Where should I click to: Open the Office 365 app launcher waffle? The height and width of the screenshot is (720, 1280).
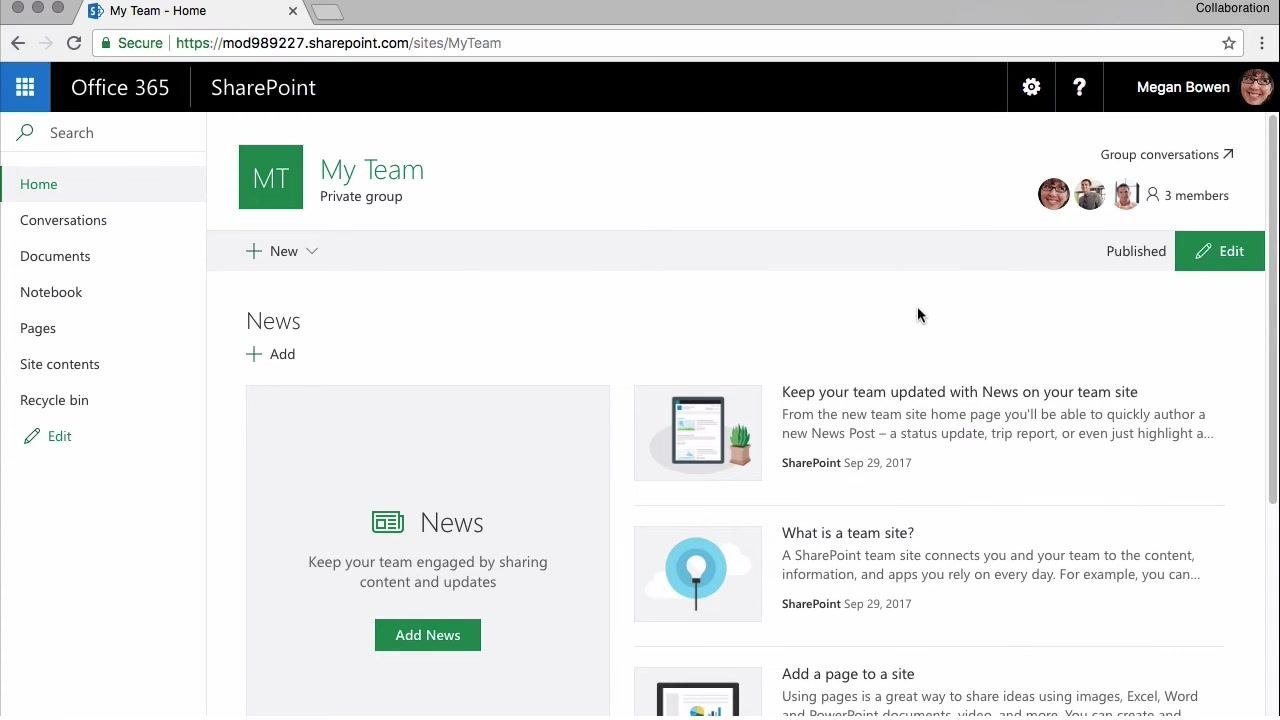click(x=25, y=87)
